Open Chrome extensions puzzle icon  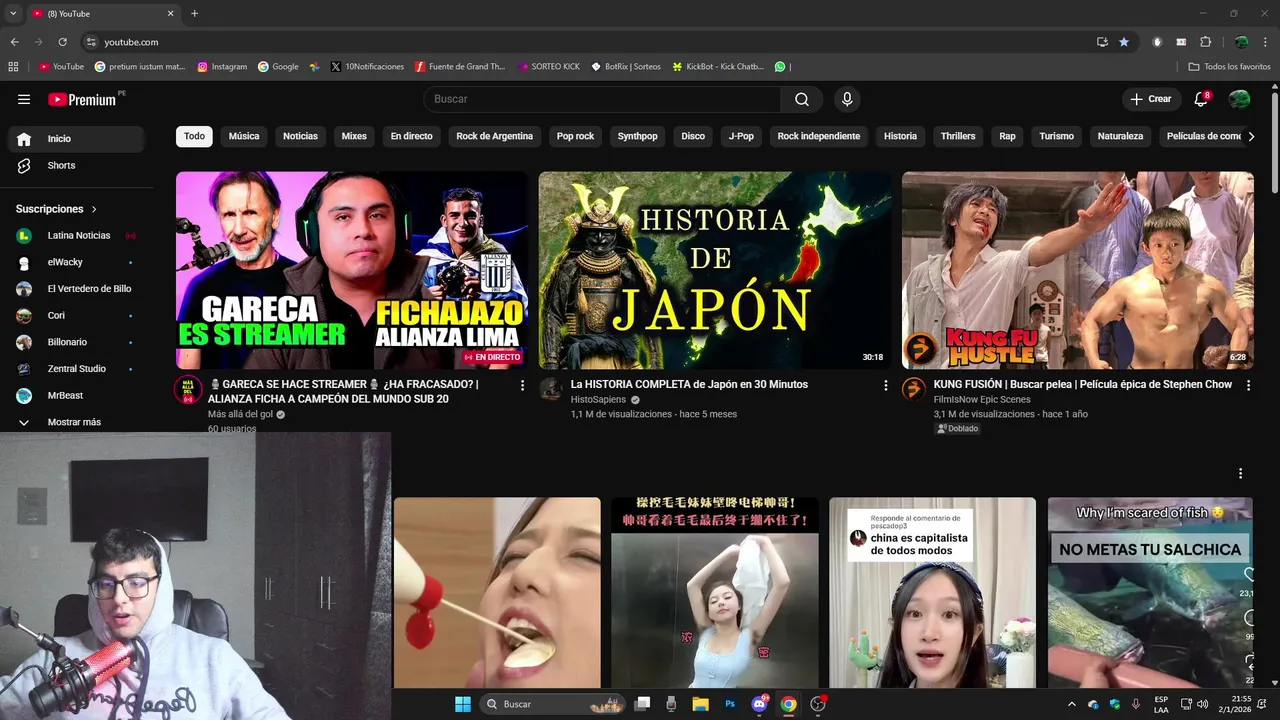click(x=1205, y=42)
